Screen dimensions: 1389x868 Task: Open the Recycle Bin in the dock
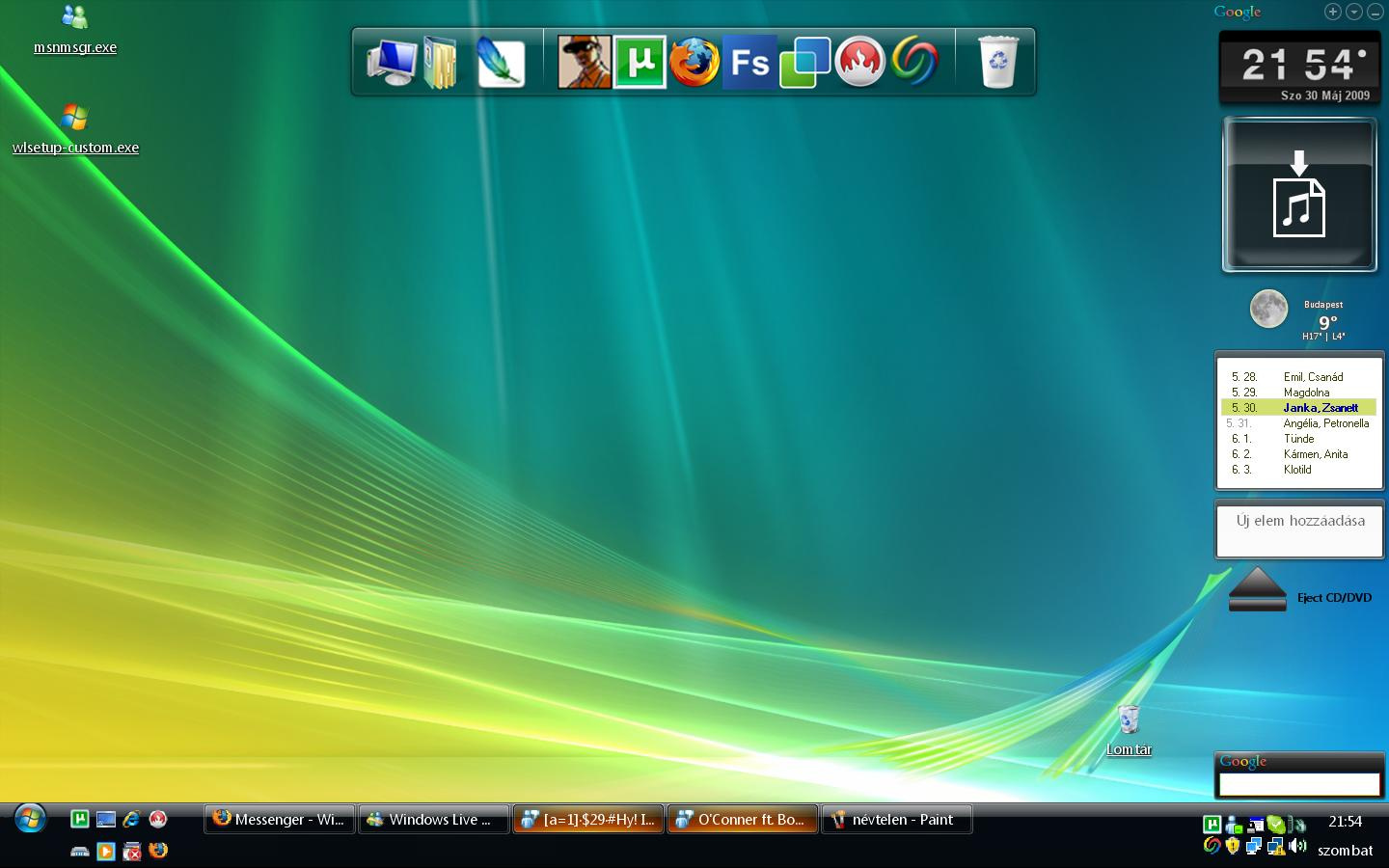point(997,63)
